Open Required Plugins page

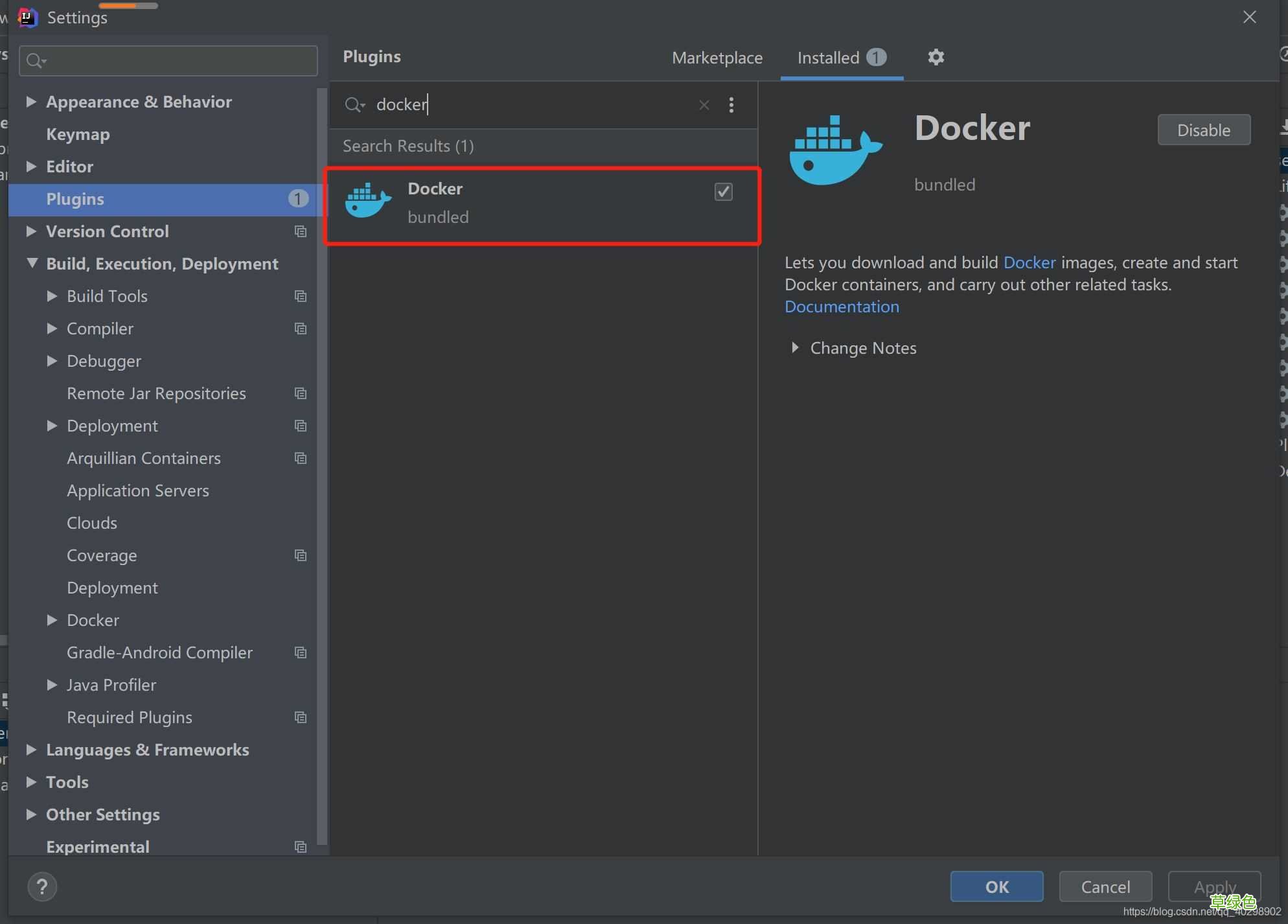130,717
